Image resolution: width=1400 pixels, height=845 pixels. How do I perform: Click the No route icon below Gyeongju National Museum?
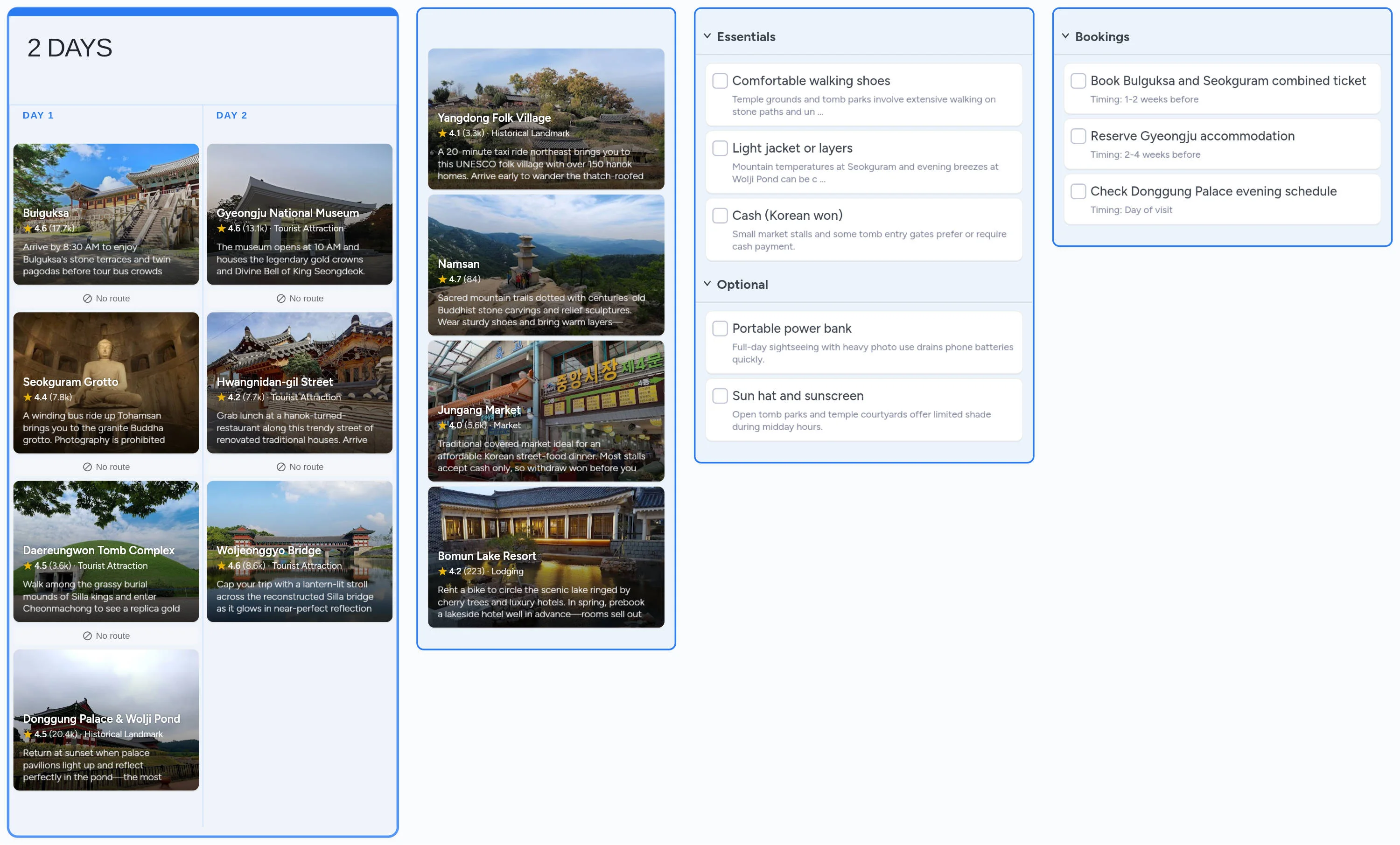pos(281,298)
